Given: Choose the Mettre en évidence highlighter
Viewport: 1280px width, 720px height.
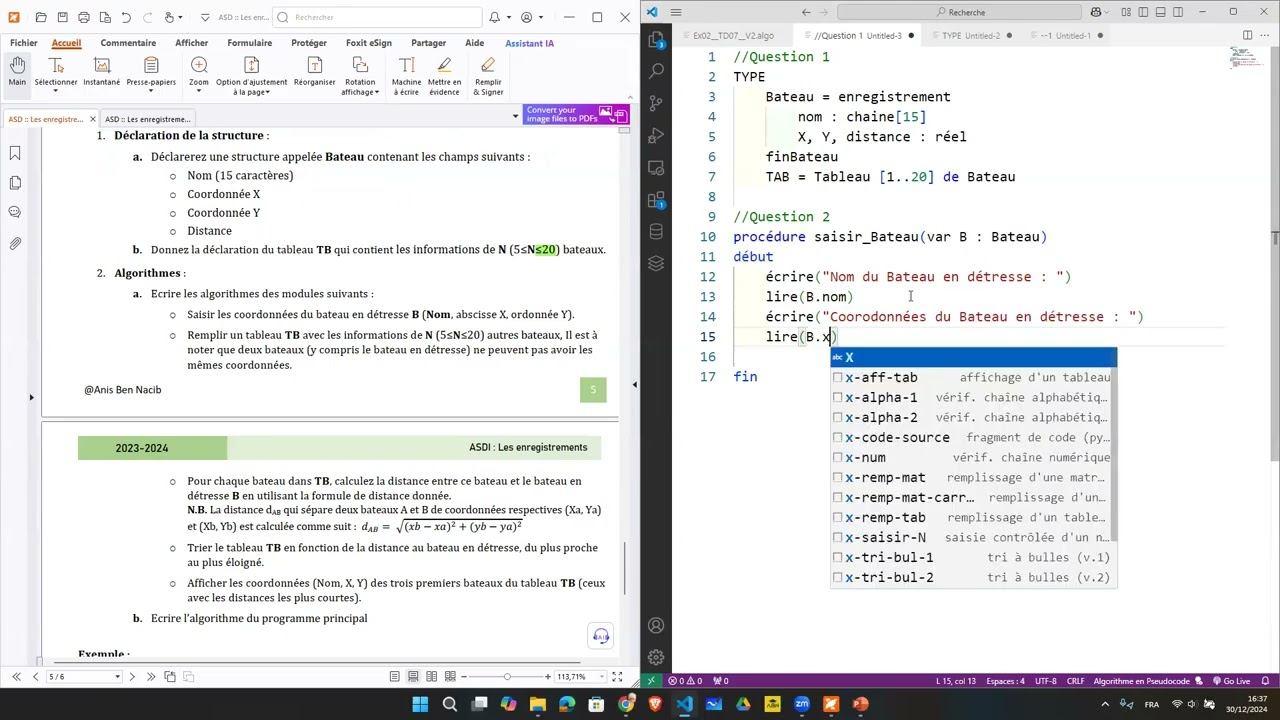Looking at the screenshot, I should coord(444,76).
